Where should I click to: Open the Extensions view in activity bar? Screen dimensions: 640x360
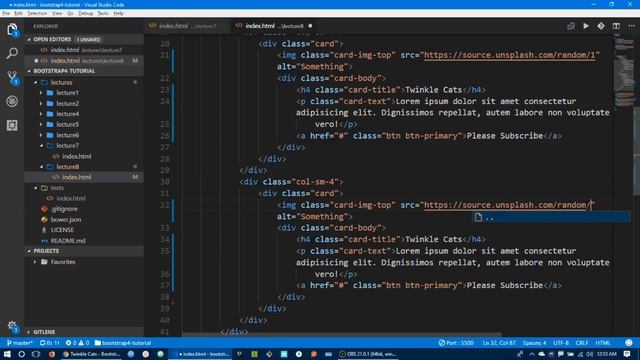pos(12,125)
